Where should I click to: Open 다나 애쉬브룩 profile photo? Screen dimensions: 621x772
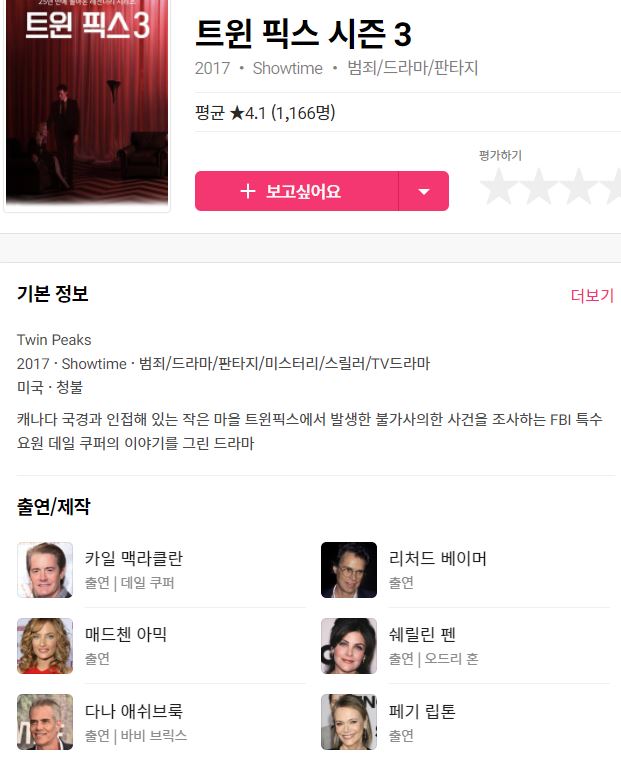click(45, 722)
